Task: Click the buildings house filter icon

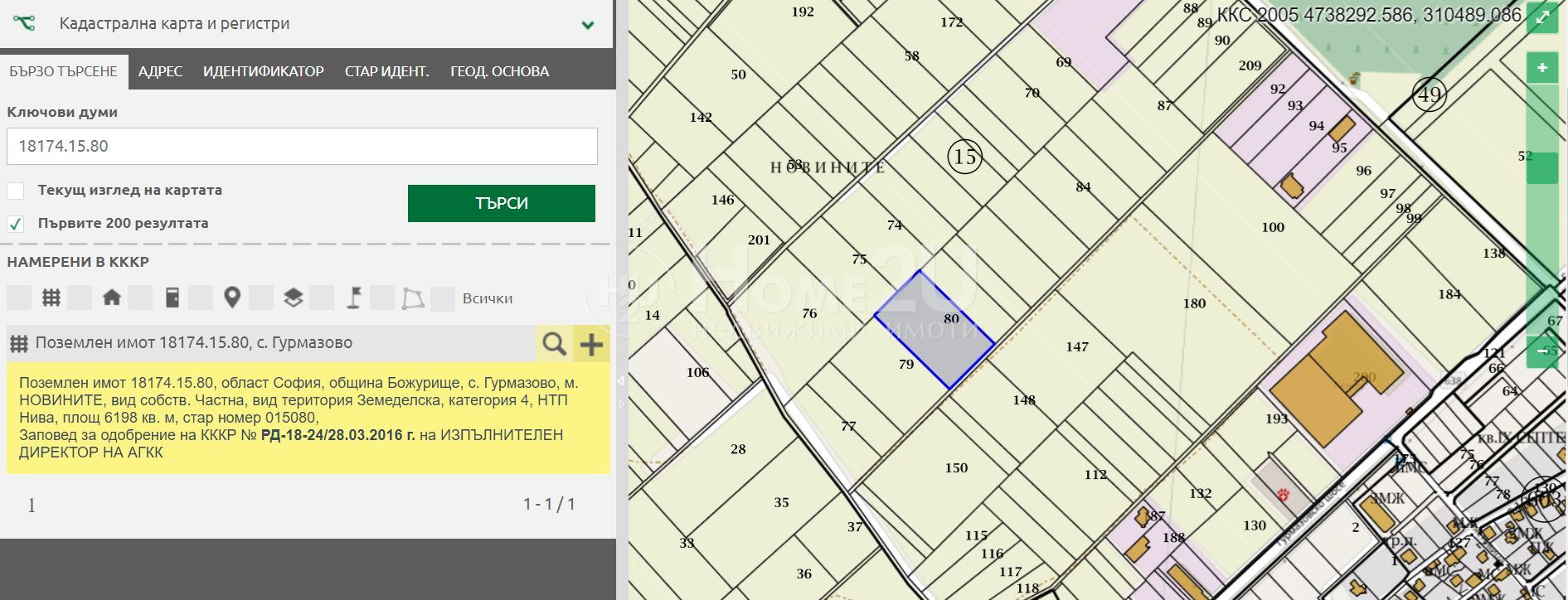Action: tap(112, 298)
